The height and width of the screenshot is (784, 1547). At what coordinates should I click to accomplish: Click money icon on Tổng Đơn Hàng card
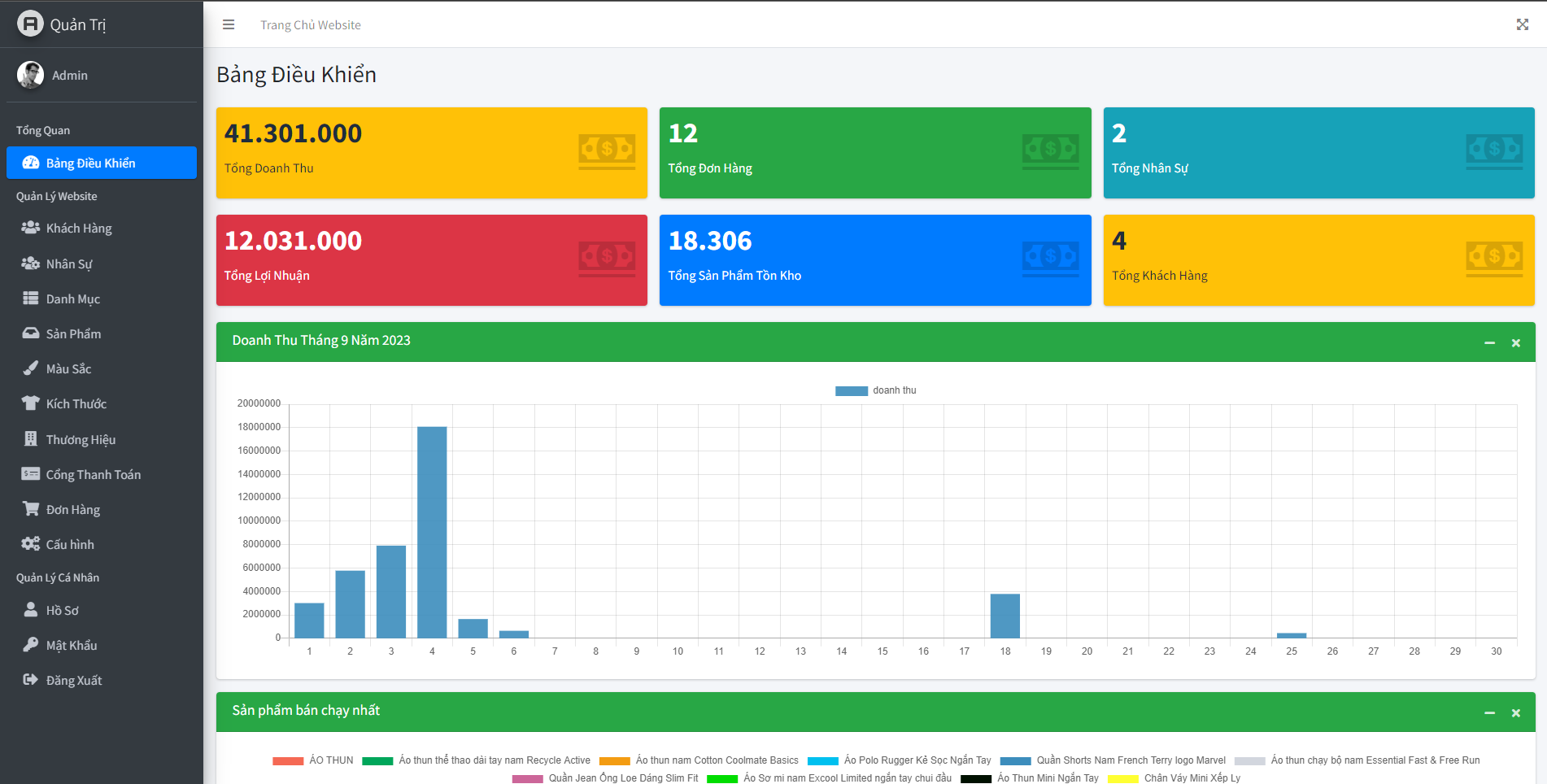pos(1051,151)
